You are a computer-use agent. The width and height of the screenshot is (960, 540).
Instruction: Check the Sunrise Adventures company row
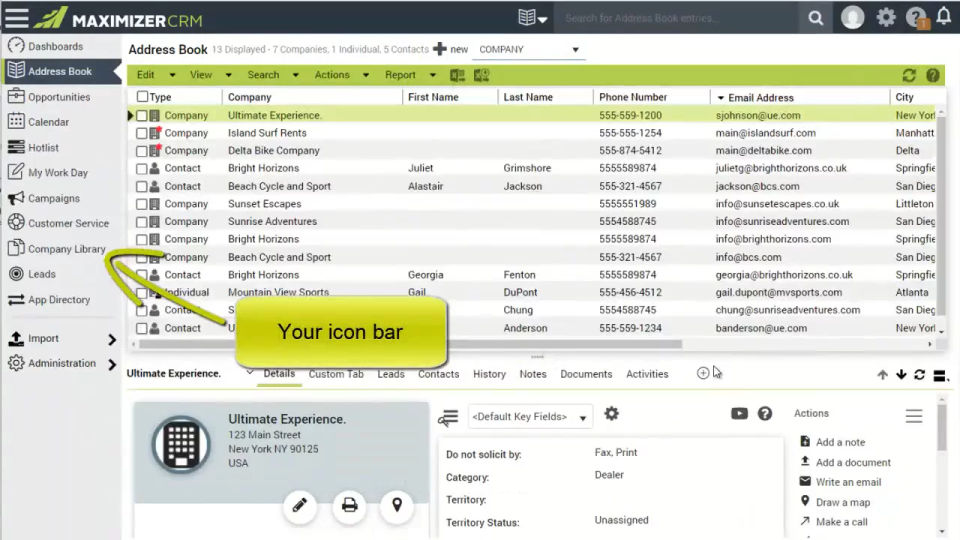click(x=141, y=222)
